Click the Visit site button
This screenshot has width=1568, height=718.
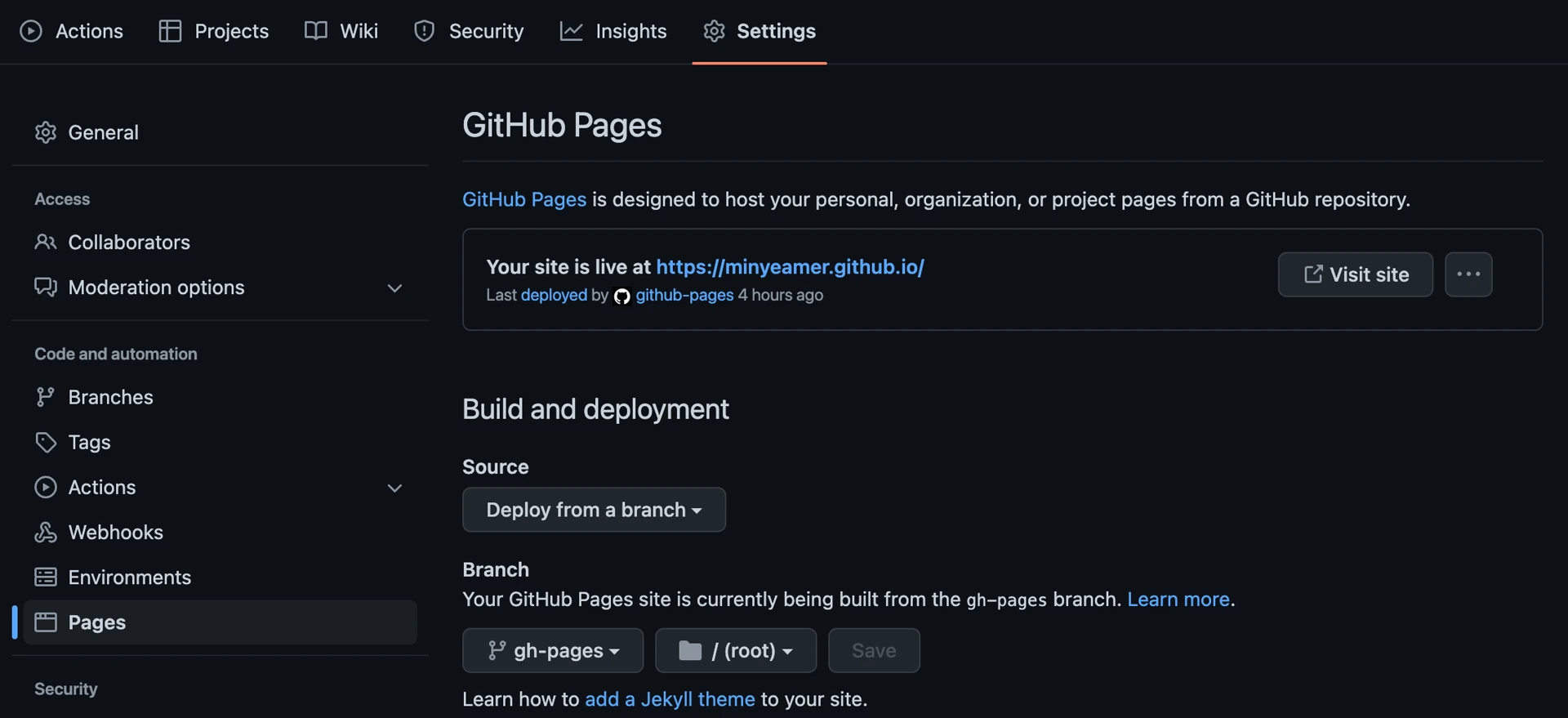coord(1356,274)
